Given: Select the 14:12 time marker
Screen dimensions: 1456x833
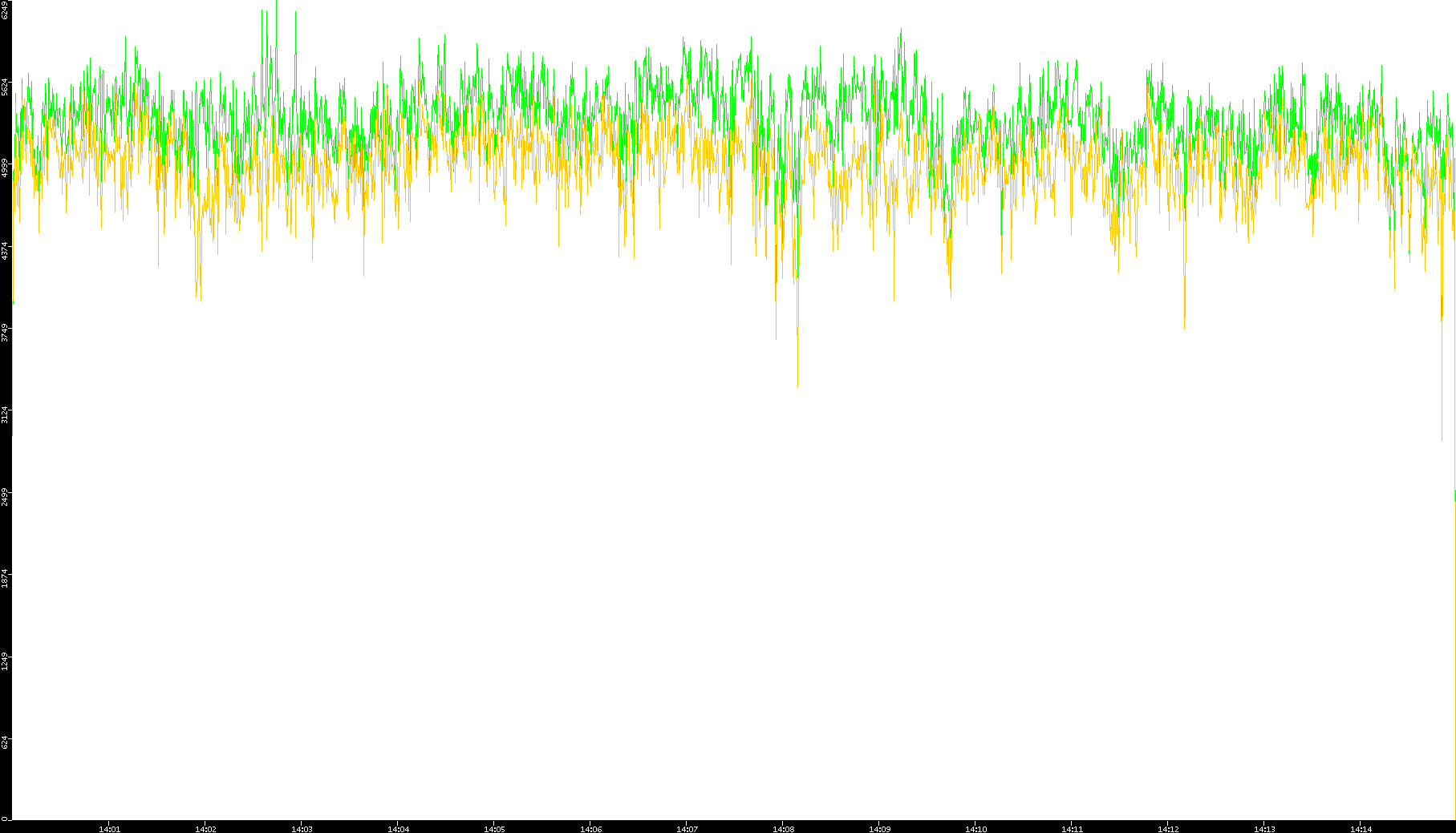Looking at the screenshot, I should (x=1168, y=829).
